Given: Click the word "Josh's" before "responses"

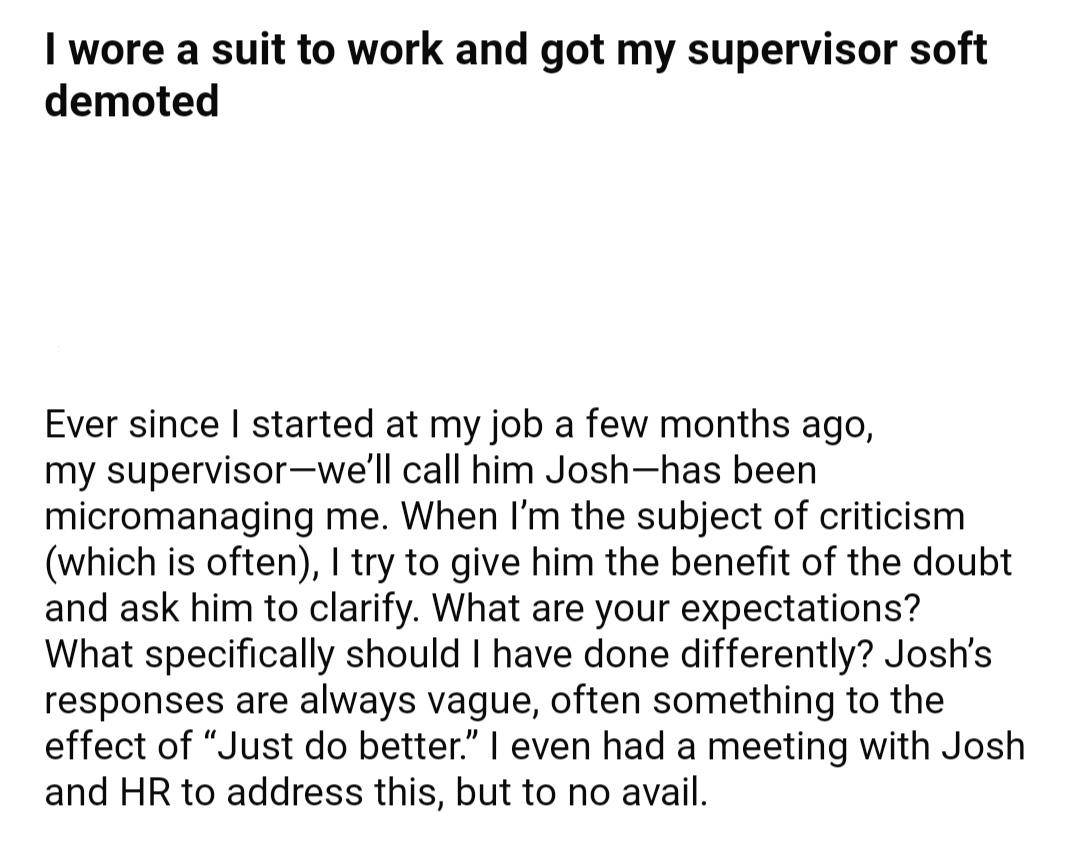Looking at the screenshot, I should pyautogui.click(x=938, y=654).
